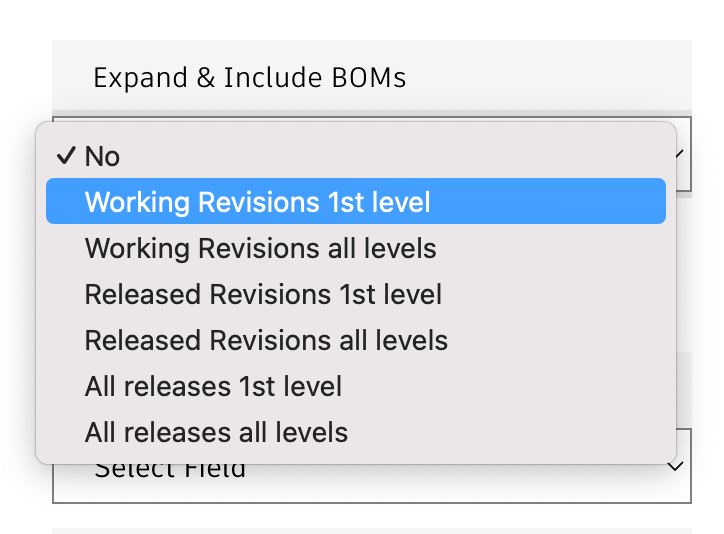
Task: Pick All releases all levels option
Action: pos(216,432)
